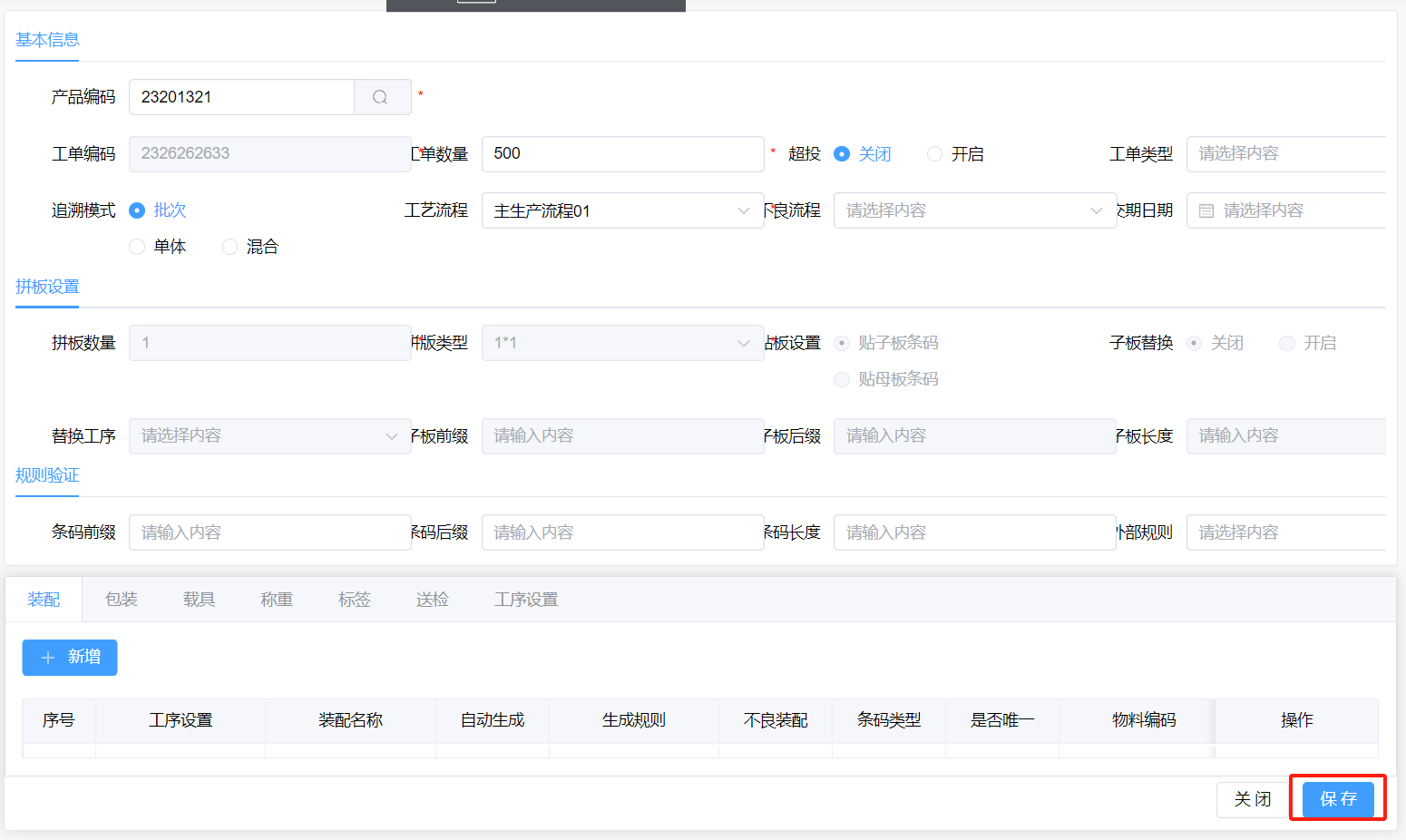The width and height of the screenshot is (1406, 840).
Task: Click the plus 新增 button
Action: coord(70,657)
